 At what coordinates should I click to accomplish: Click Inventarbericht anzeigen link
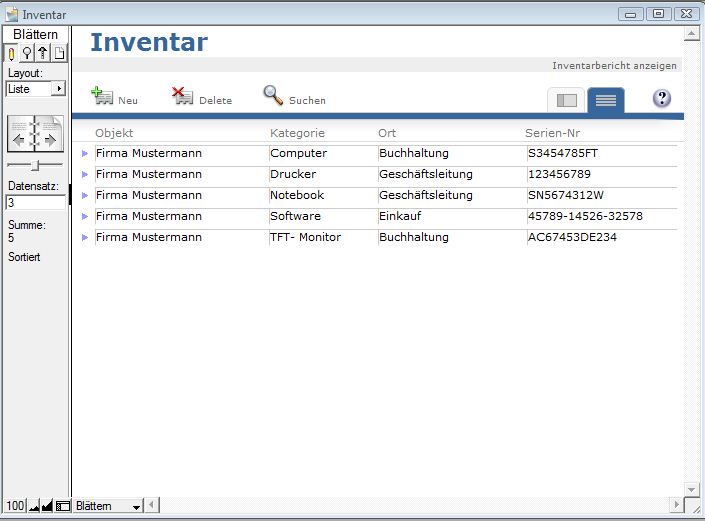click(614, 66)
